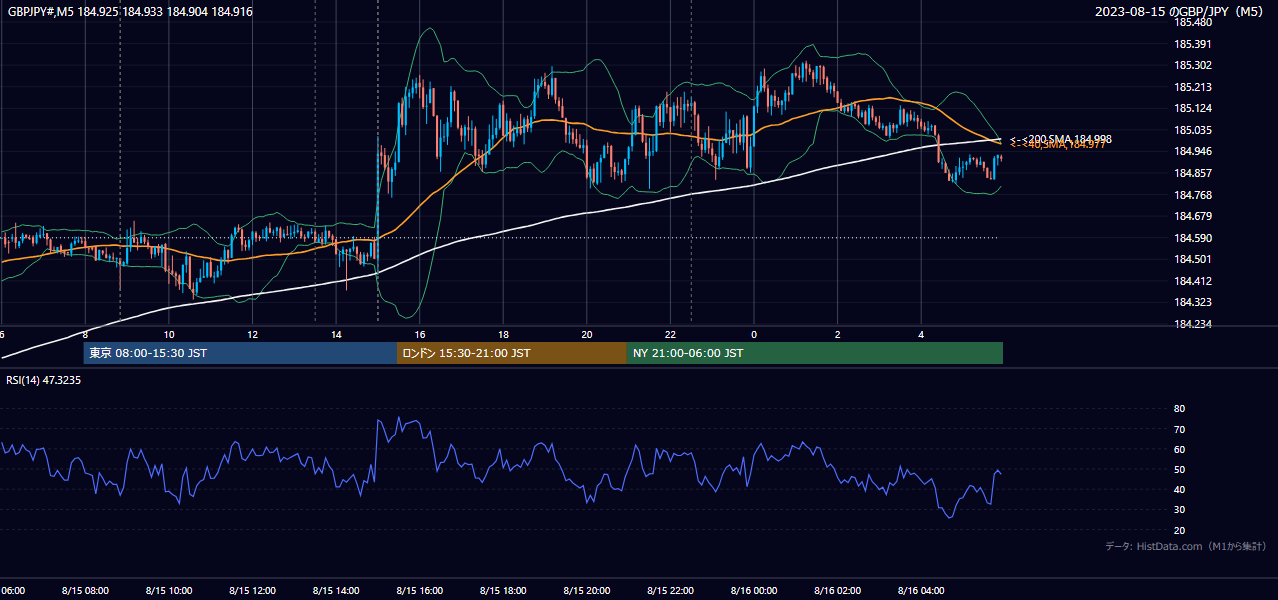Click the 8/15 14:00 bottom date label
The width and height of the screenshot is (1278, 600).
point(336,591)
